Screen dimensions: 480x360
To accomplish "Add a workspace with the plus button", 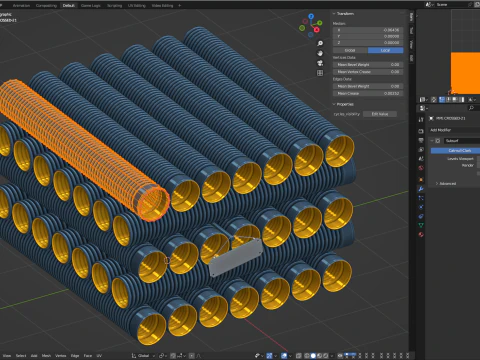I will point(180,5).
